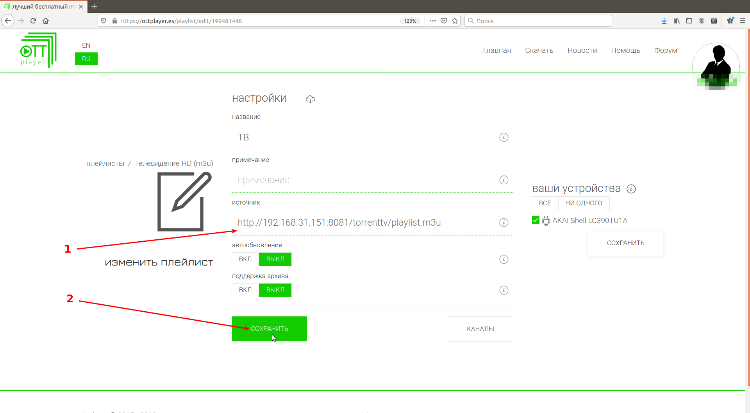Click info icon beside the название field
Viewport: 750px width, 413px height.
[503, 137]
